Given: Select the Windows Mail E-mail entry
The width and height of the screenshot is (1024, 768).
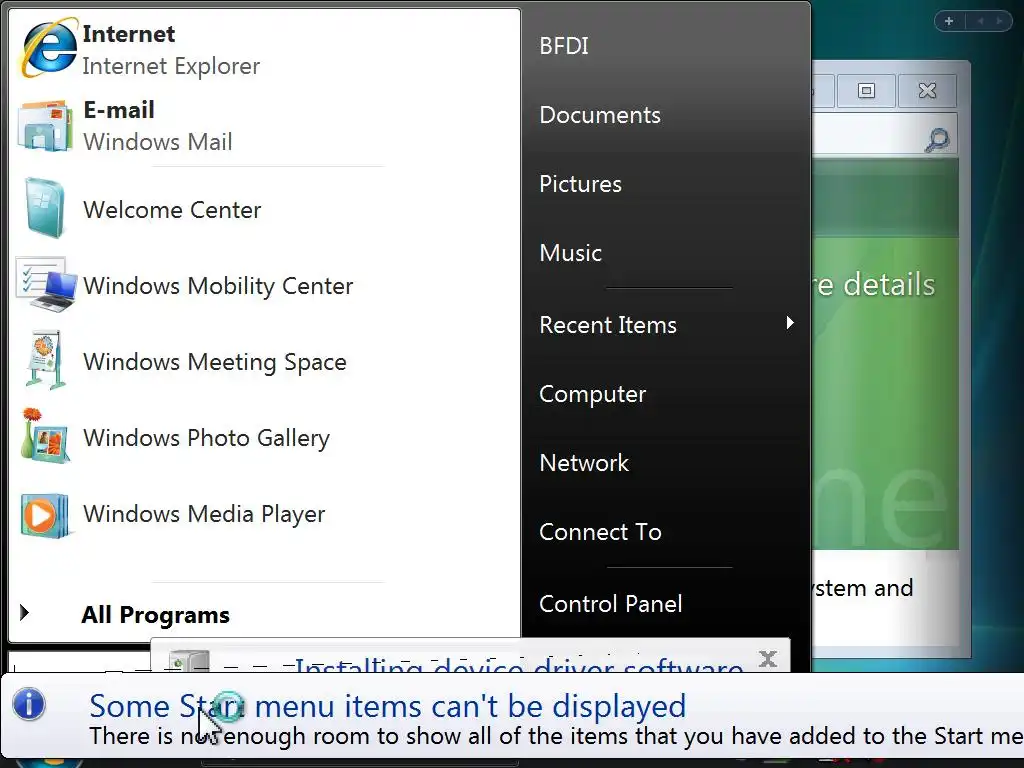Looking at the screenshot, I should click(x=157, y=125).
